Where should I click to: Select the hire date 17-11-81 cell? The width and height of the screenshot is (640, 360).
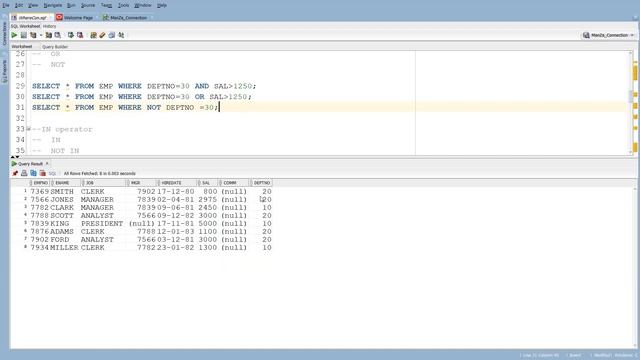(176, 224)
